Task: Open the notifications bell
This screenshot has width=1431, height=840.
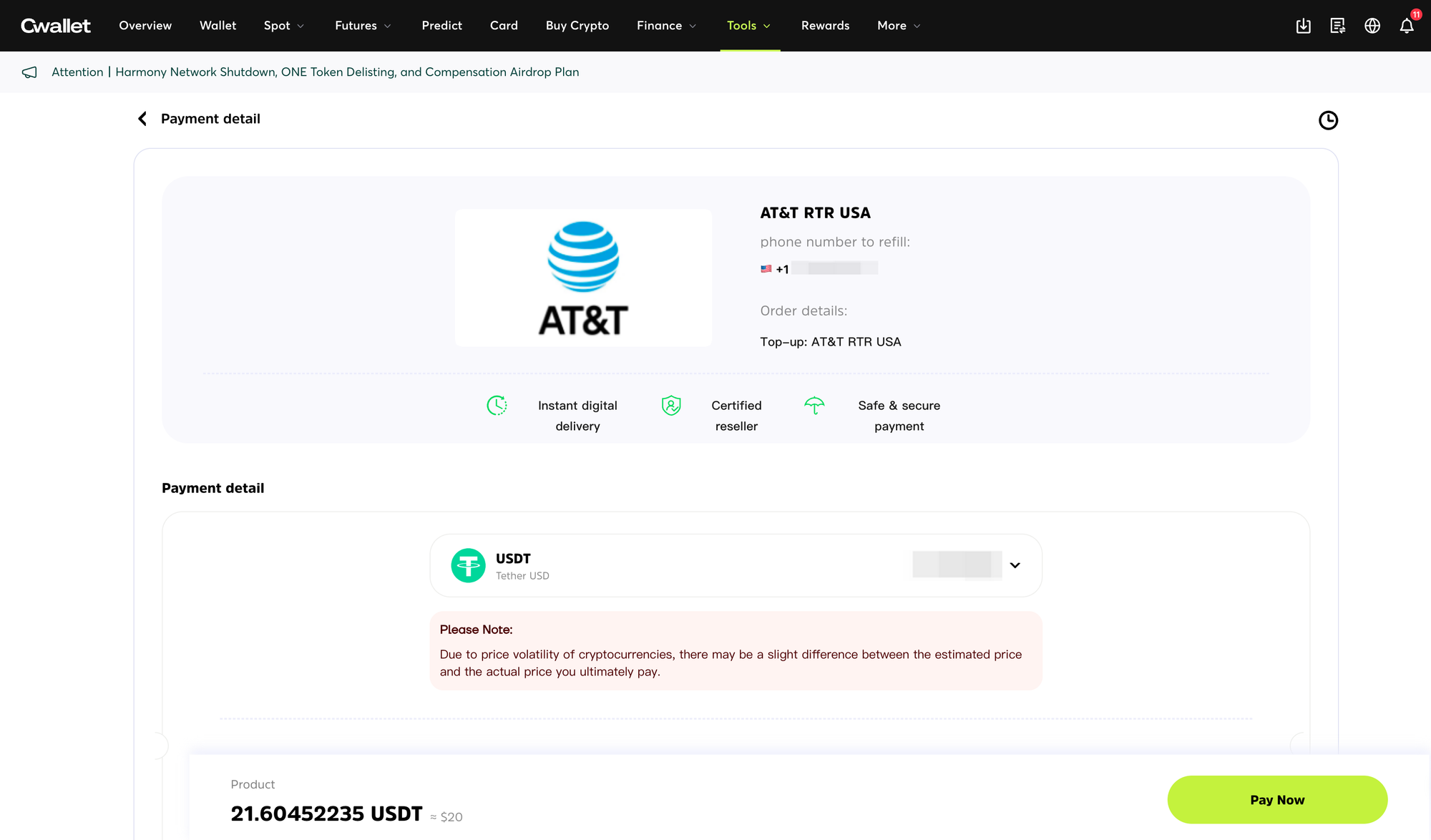Action: pos(1407,26)
